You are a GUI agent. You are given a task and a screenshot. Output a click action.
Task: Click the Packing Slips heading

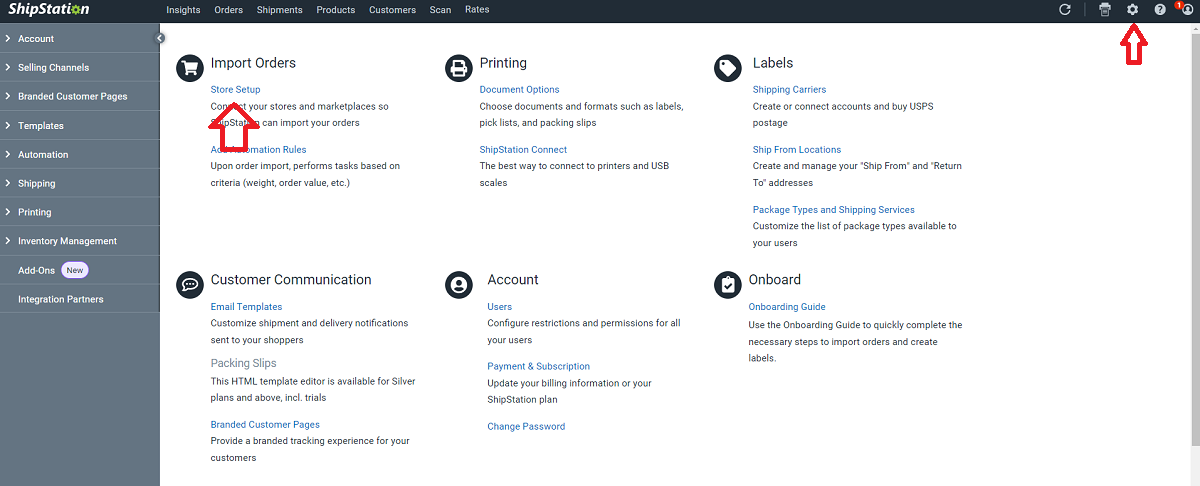click(x=243, y=363)
